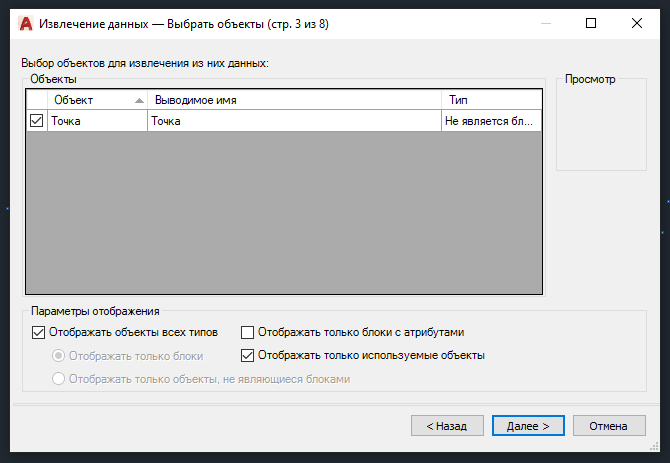Click the empty grey objects list area
The height and width of the screenshot is (463, 670).
(x=283, y=210)
